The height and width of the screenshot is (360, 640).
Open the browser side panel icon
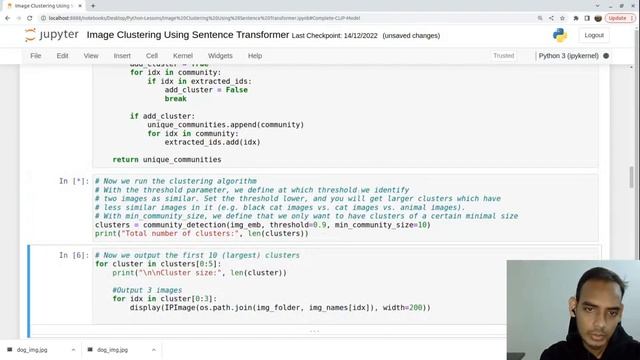click(587, 18)
